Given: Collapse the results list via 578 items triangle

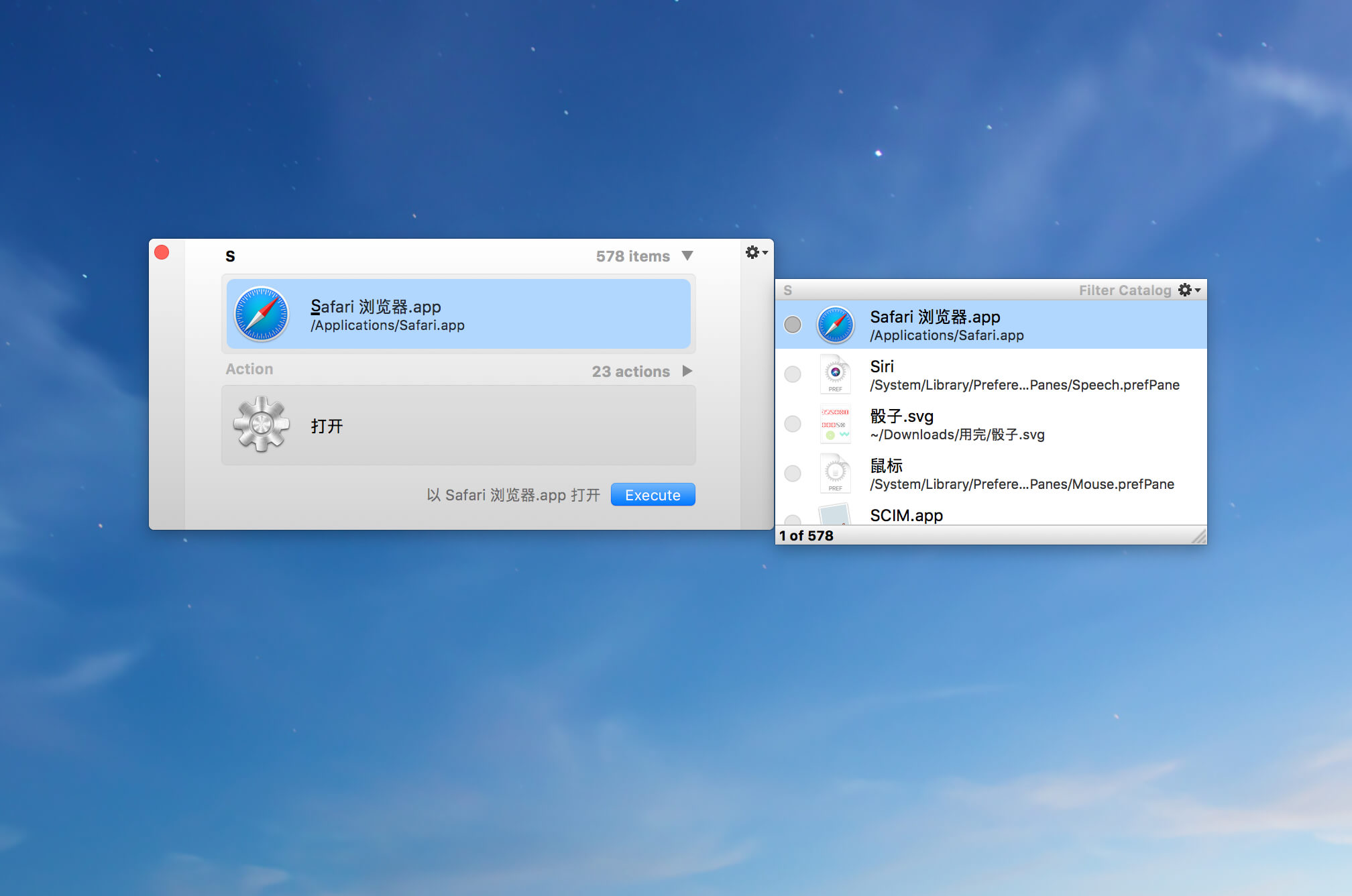Looking at the screenshot, I should click(x=687, y=256).
